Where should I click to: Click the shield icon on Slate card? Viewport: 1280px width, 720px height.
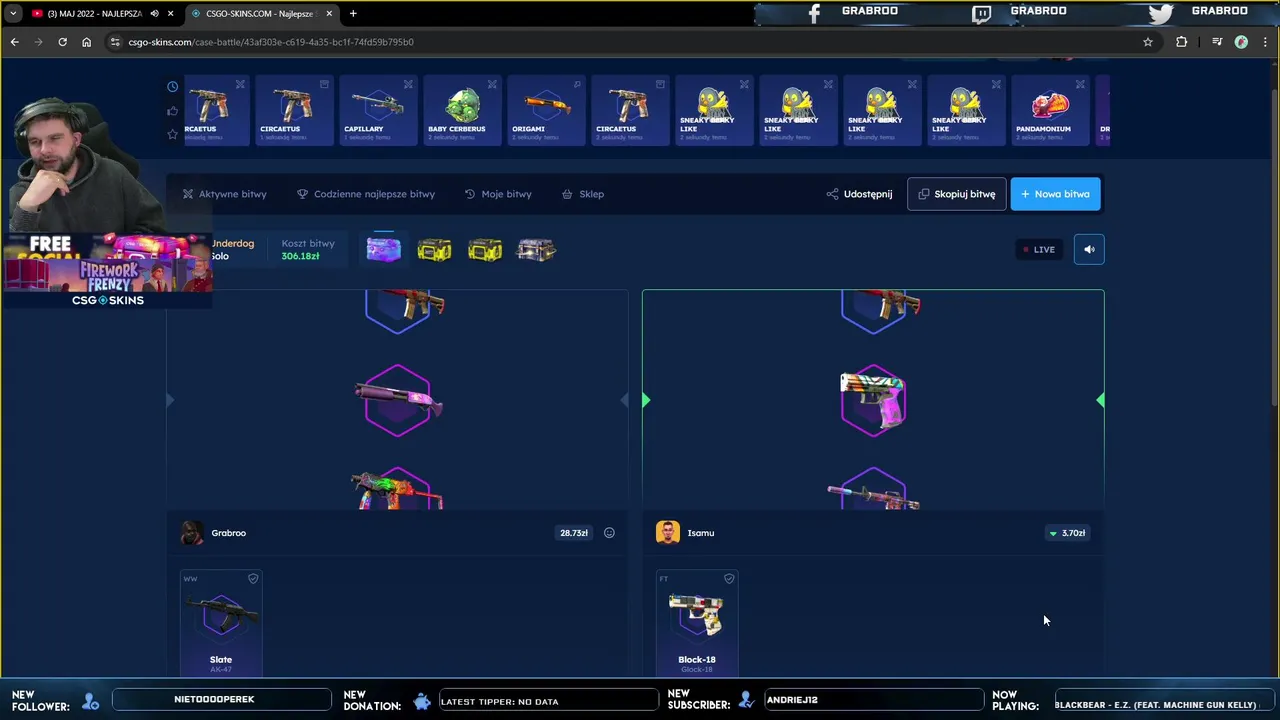[253, 578]
